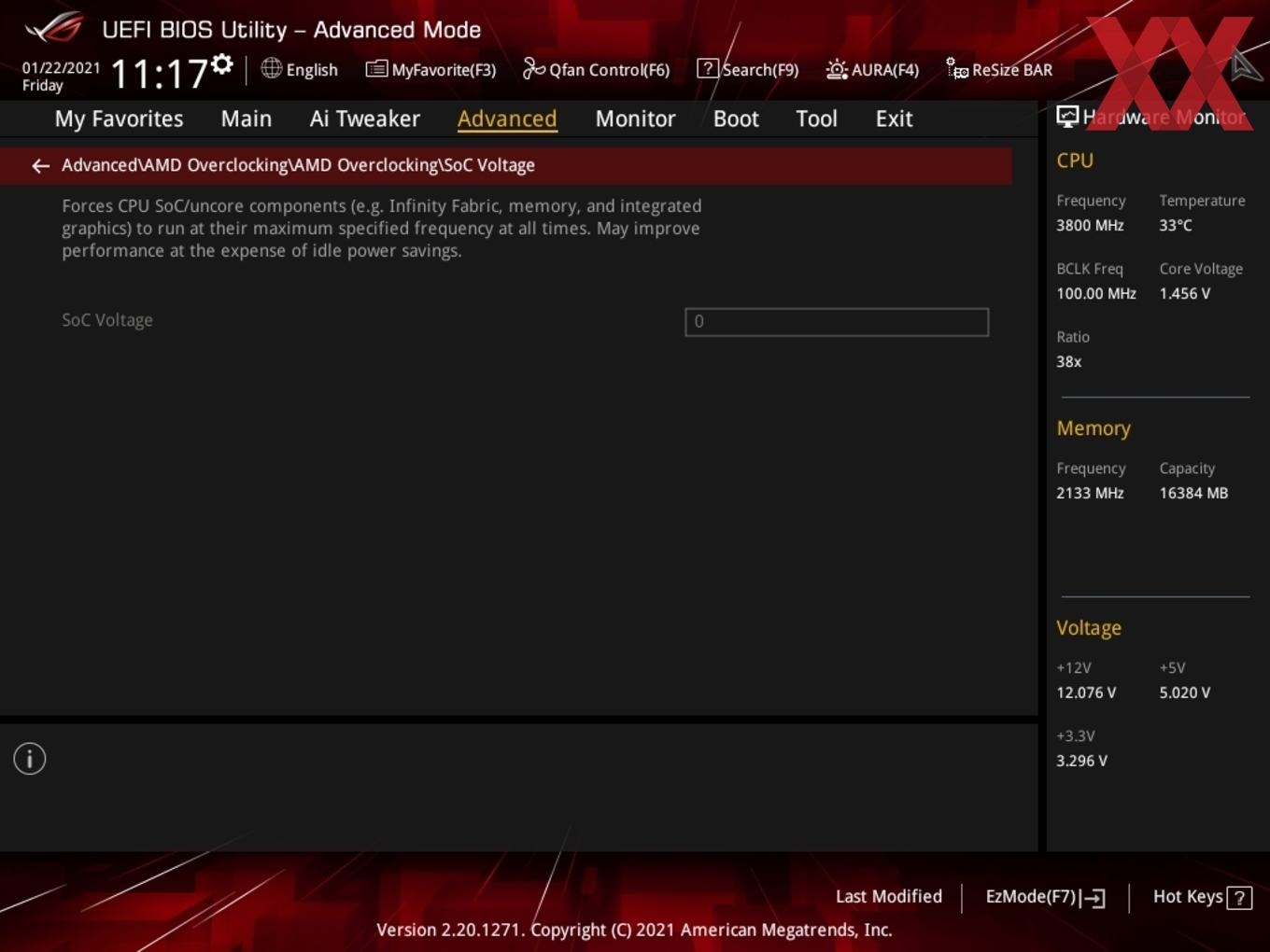
Task: Click the EzMode exit arrow icon
Action: [x=1094, y=898]
